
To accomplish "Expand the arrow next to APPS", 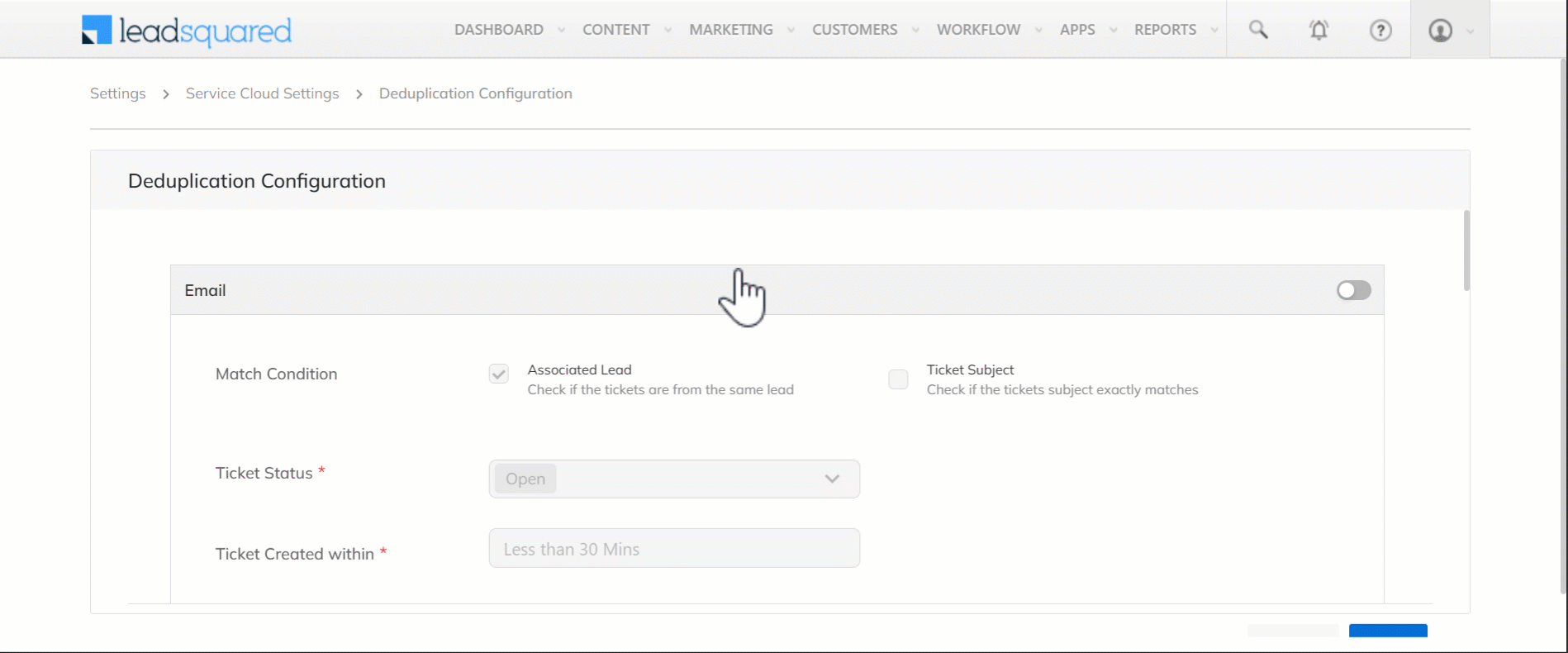I will pos(1113,30).
